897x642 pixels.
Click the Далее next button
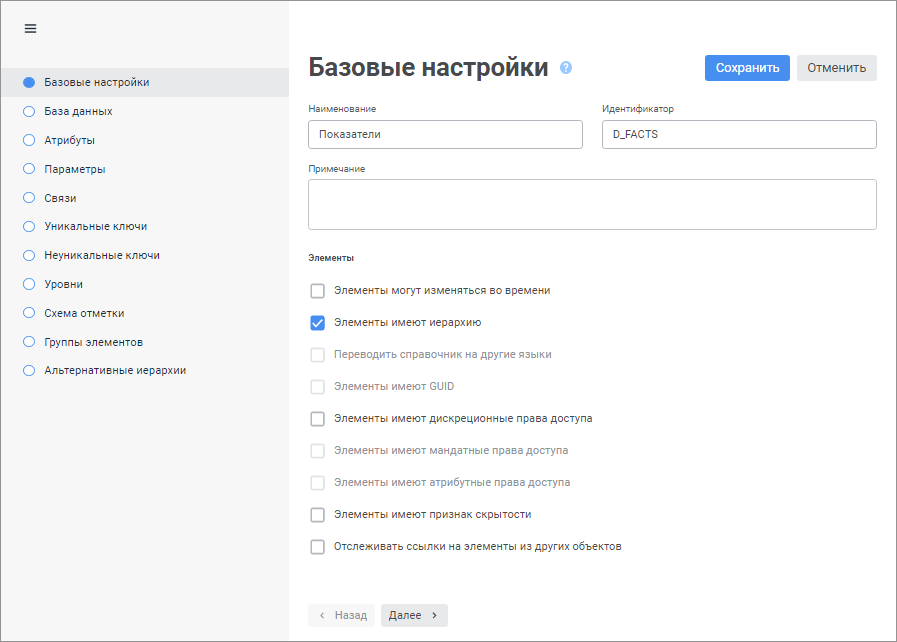pyautogui.click(x=414, y=615)
